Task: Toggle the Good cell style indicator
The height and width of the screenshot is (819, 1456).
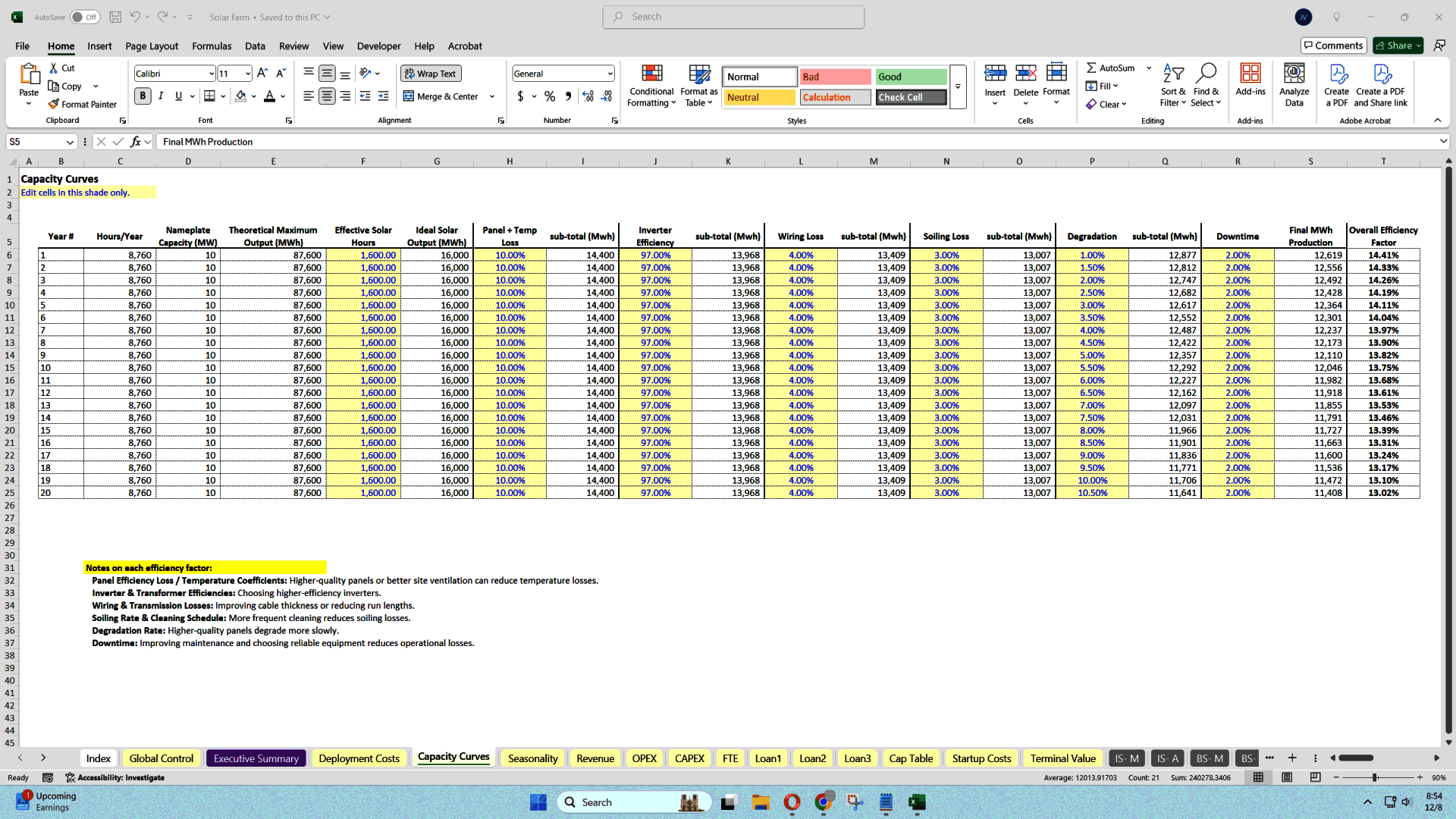Action: [908, 76]
